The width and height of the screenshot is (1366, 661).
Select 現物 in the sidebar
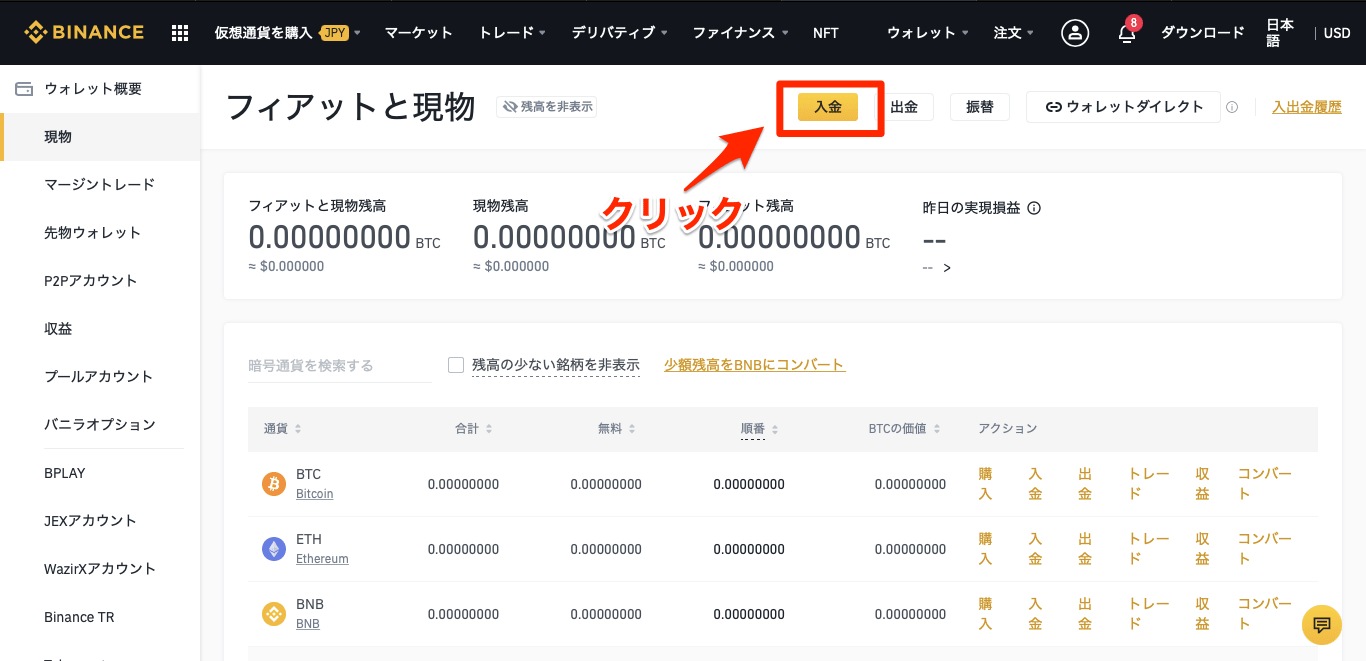click(x=100, y=137)
